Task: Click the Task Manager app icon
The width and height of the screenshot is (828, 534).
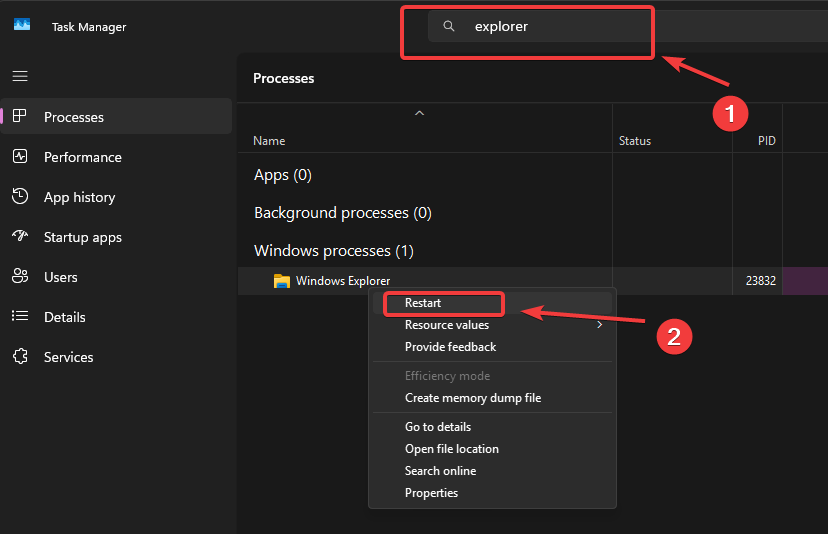Action: click(22, 26)
